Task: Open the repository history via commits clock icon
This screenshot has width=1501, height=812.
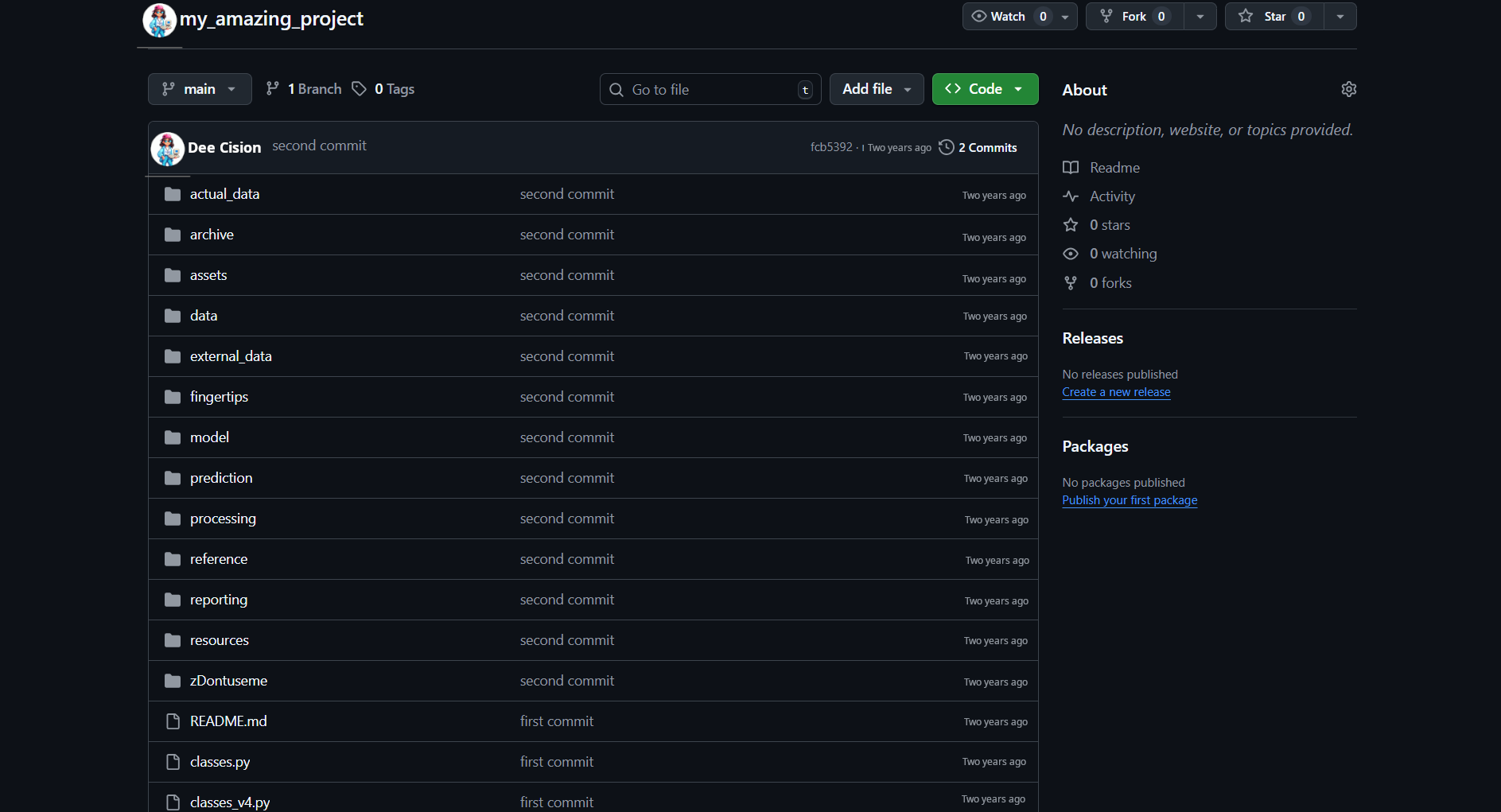Action: click(946, 147)
